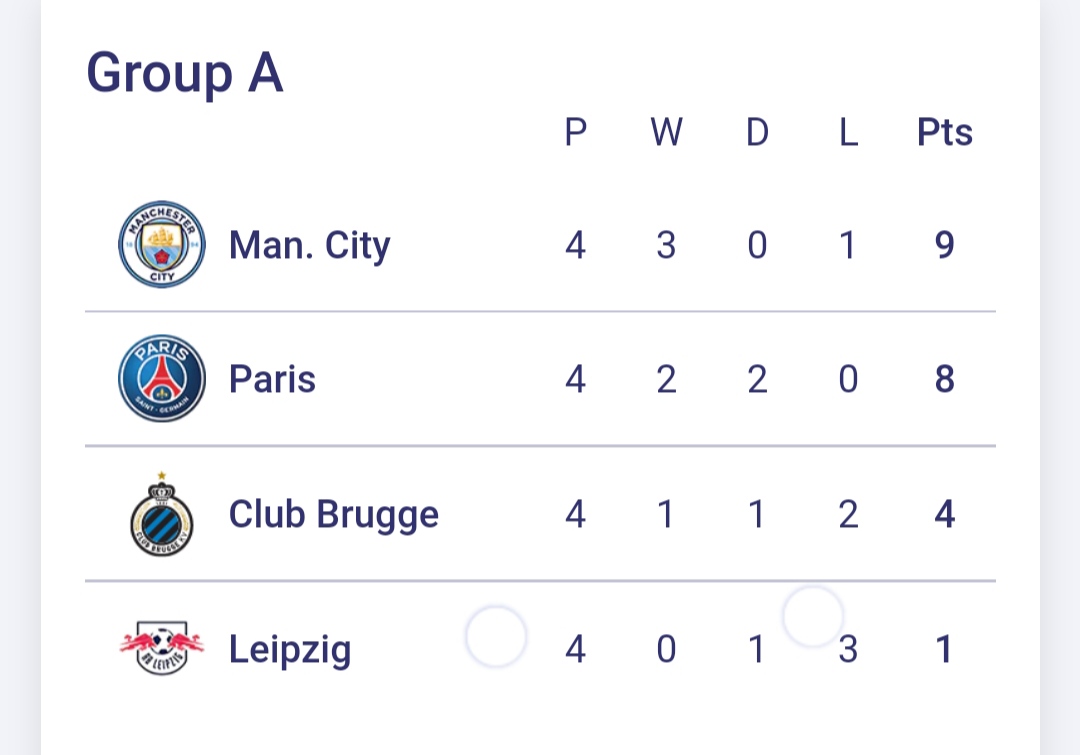Select Leipzig's losses count
The width and height of the screenshot is (1080, 755).
coord(848,650)
